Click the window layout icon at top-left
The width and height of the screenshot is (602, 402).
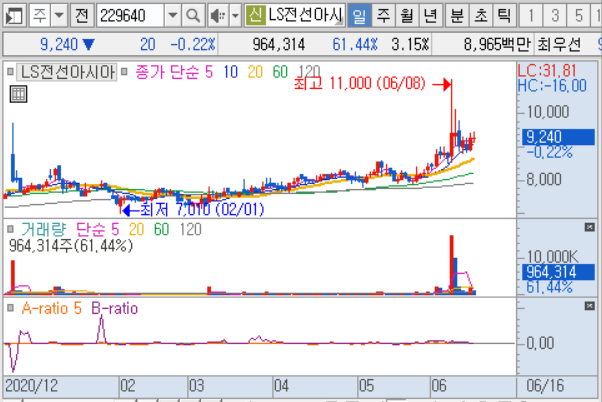[14, 16]
